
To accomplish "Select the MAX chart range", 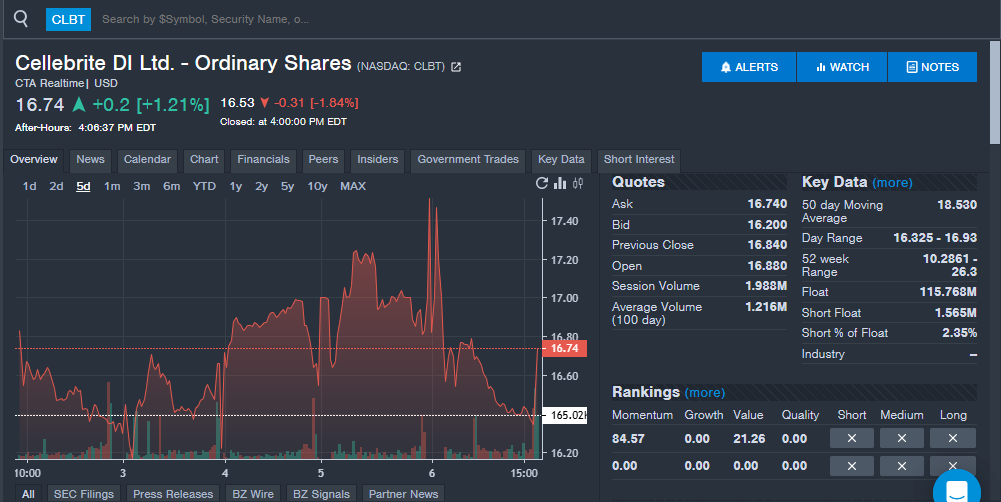I will tap(352, 186).
